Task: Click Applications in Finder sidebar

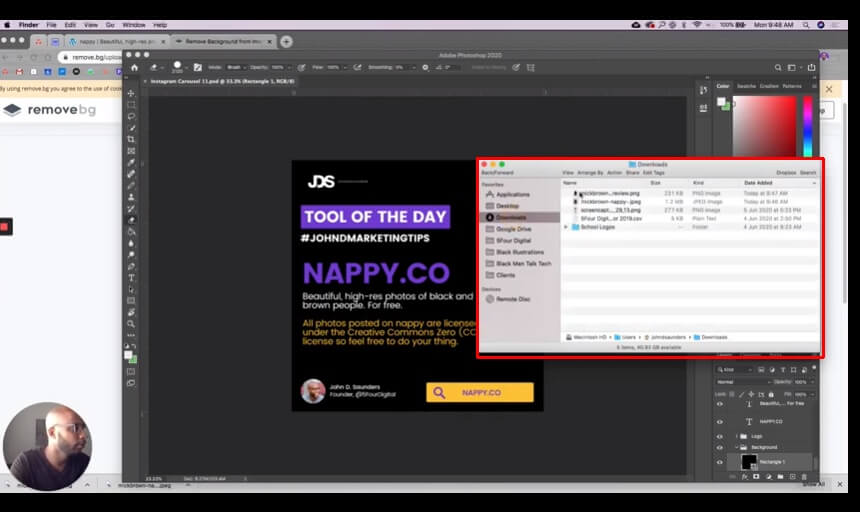Action: tap(513, 195)
